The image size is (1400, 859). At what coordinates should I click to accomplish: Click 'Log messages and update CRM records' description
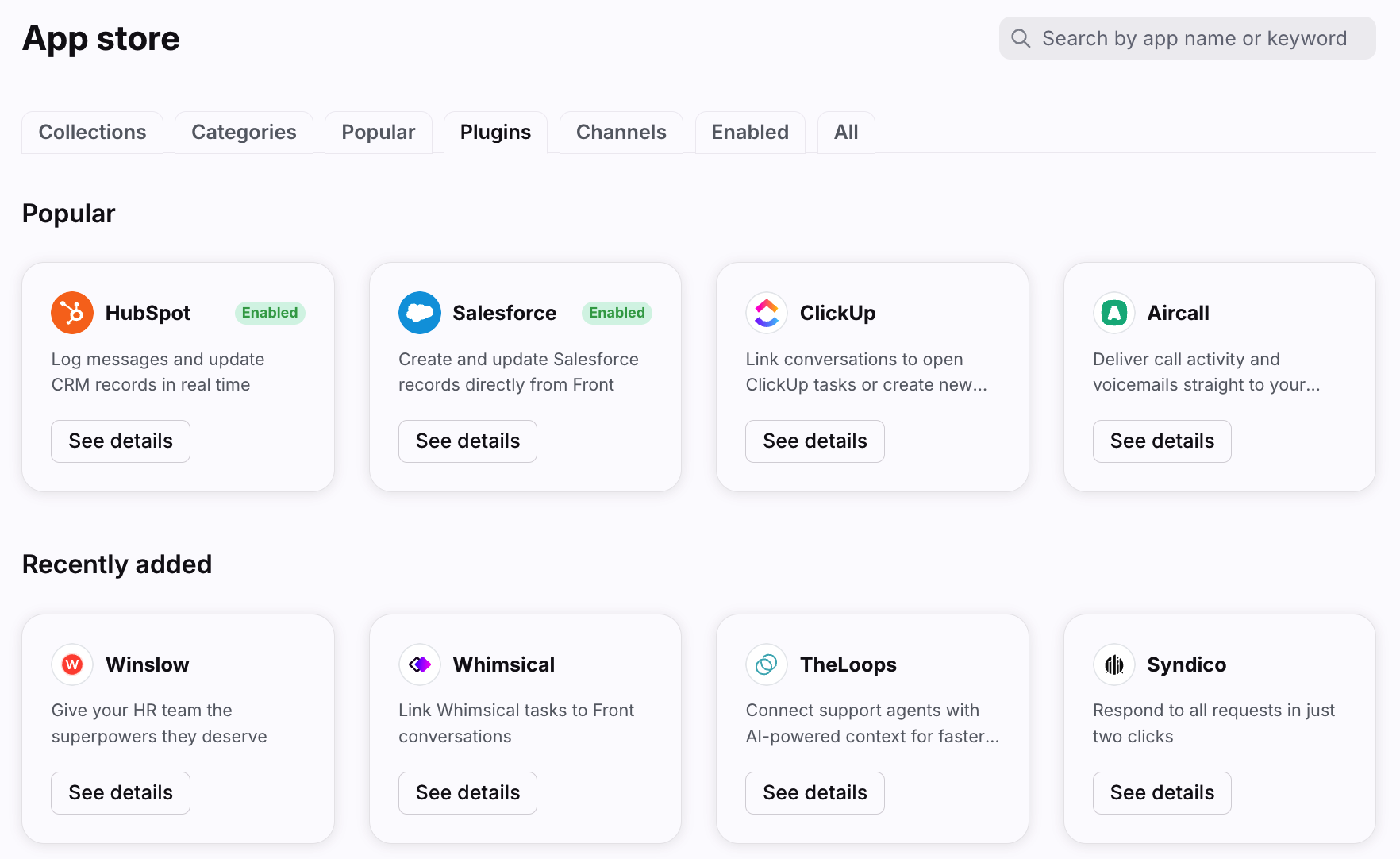coord(158,372)
